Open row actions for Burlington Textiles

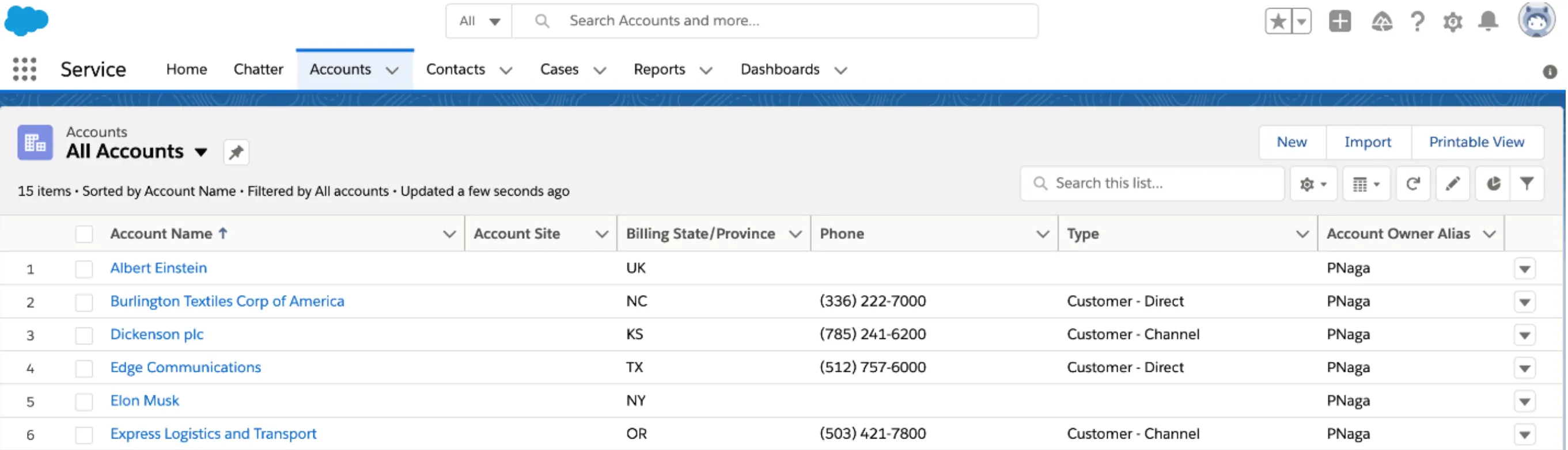1525,302
